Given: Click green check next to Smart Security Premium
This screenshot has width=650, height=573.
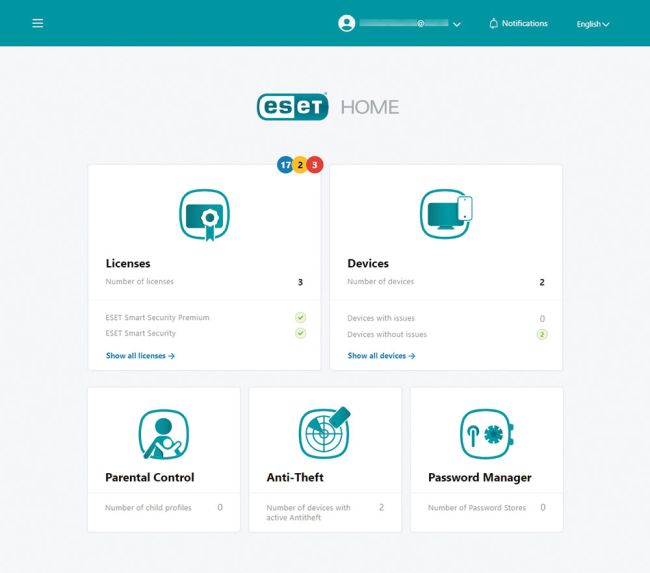Looking at the screenshot, I should pyautogui.click(x=301, y=318).
